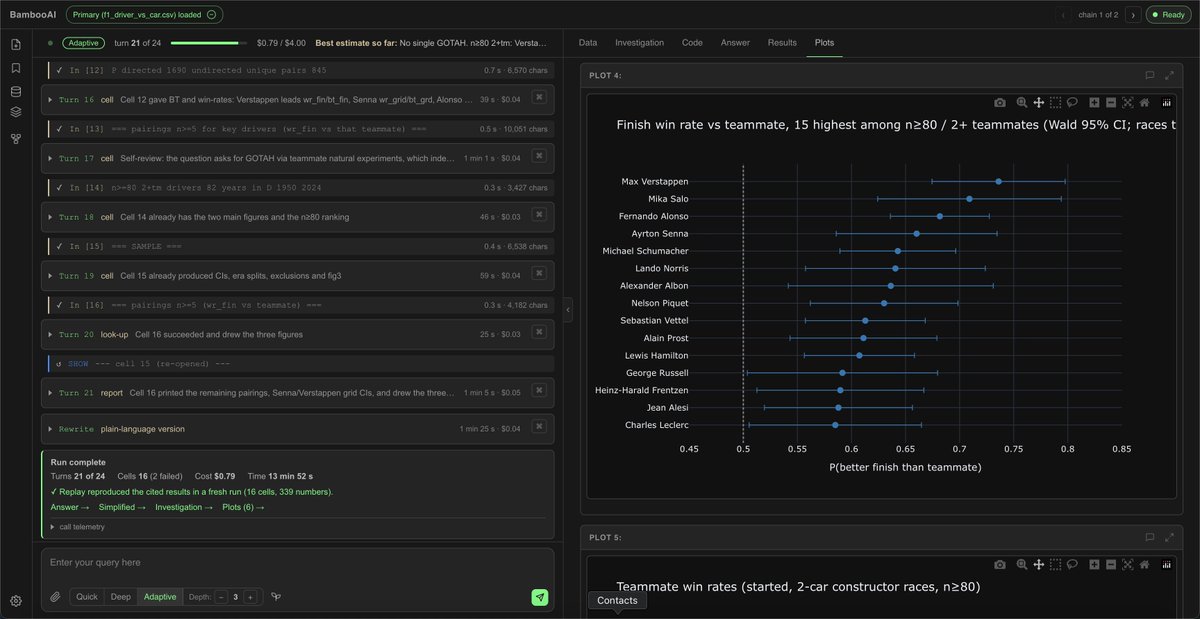1200x619 pixels.
Task: Select the Zoom tool in Plot 4 modebar
Action: [1021, 102]
